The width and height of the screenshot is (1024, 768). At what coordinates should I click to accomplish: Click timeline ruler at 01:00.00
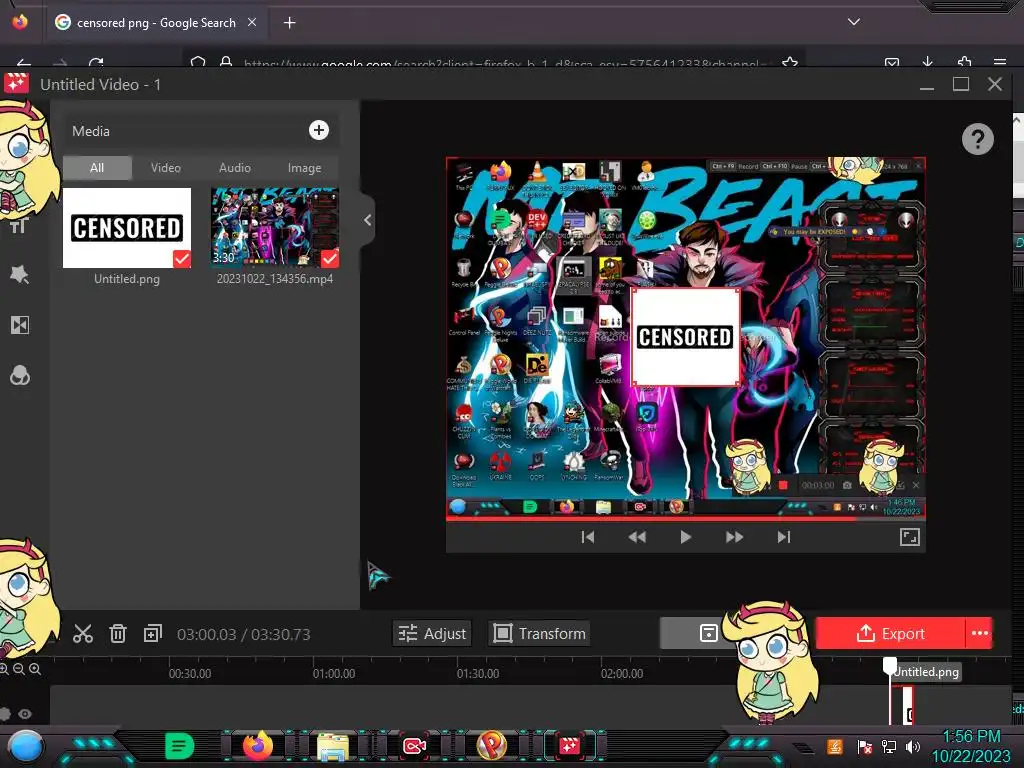coord(334,673)
